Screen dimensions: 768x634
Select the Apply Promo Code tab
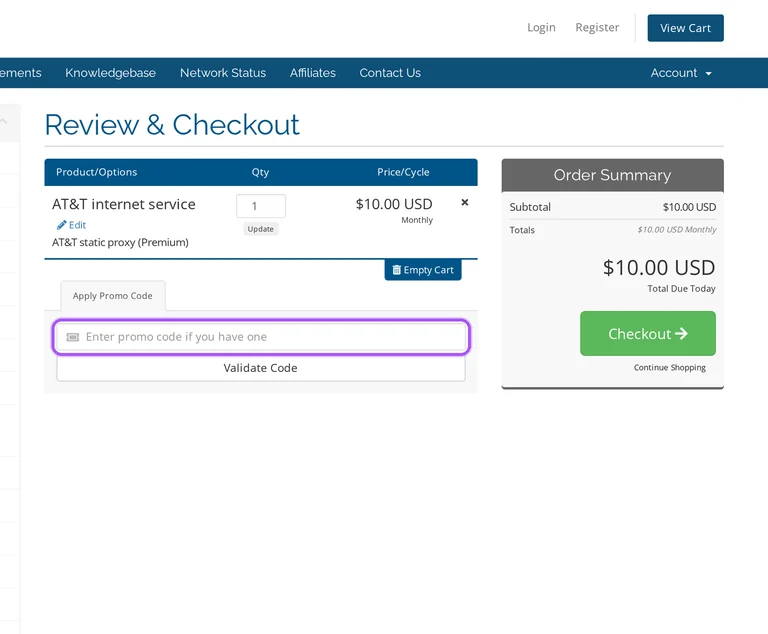(113, 296)
